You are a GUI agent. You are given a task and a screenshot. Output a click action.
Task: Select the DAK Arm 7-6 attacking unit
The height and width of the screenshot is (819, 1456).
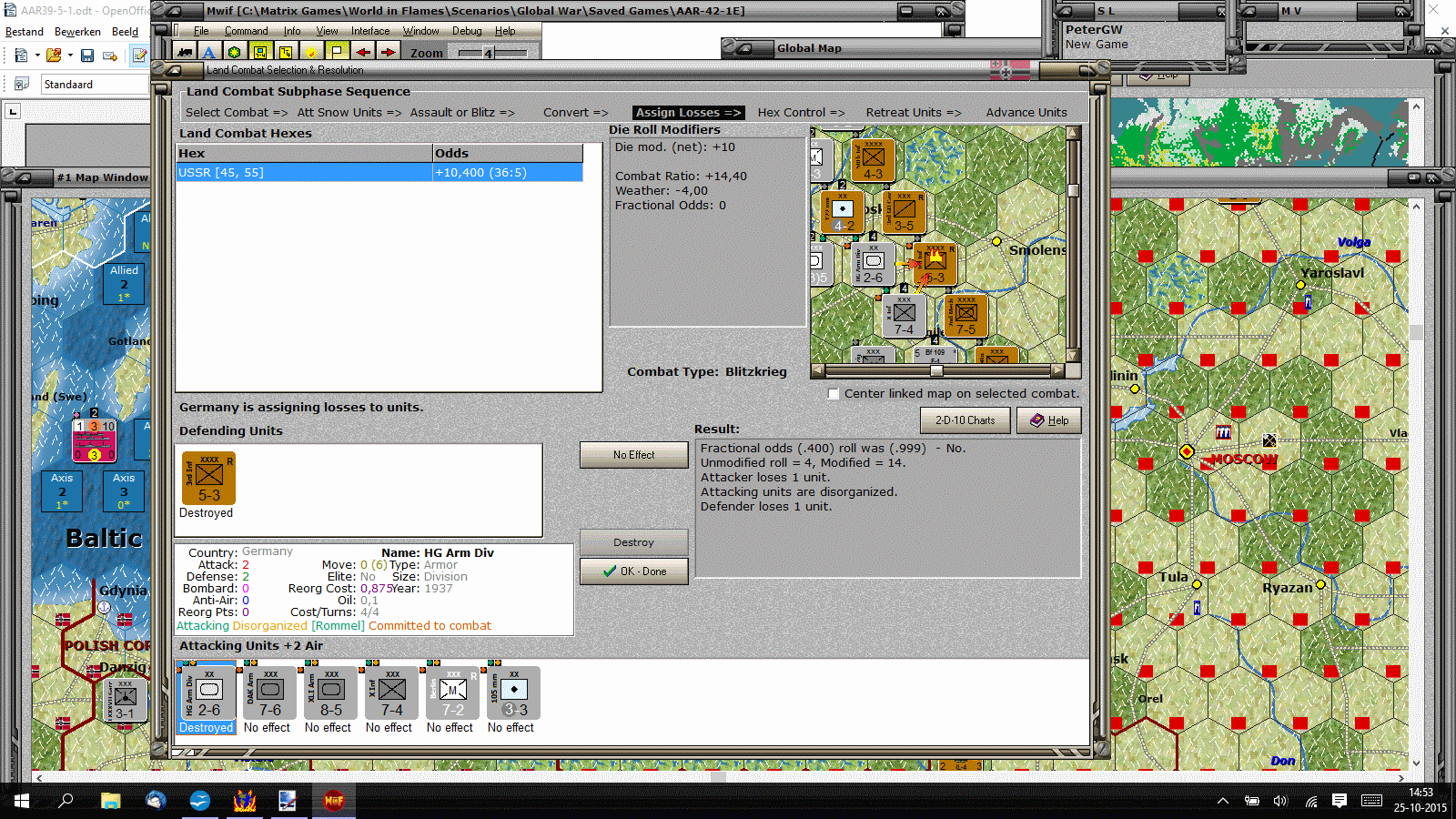click(268, 693)
